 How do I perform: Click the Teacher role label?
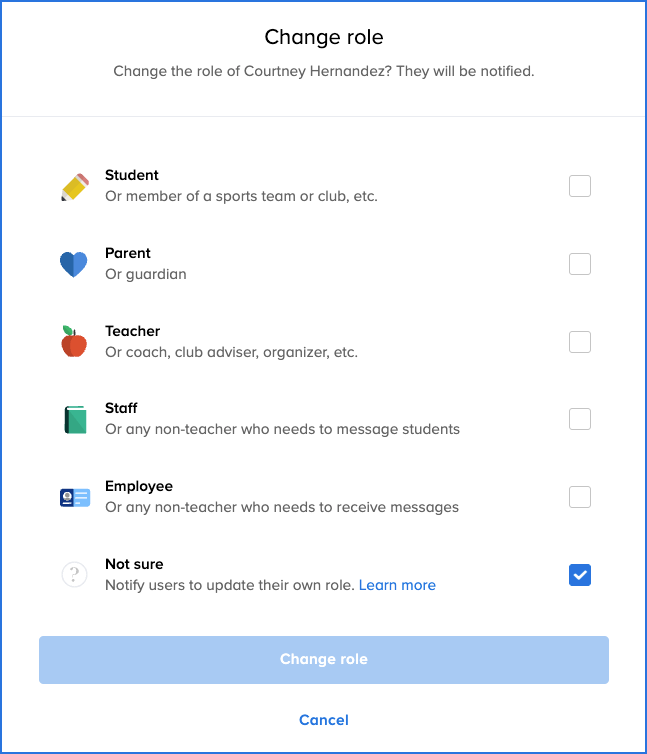click(x=133, y=331)
